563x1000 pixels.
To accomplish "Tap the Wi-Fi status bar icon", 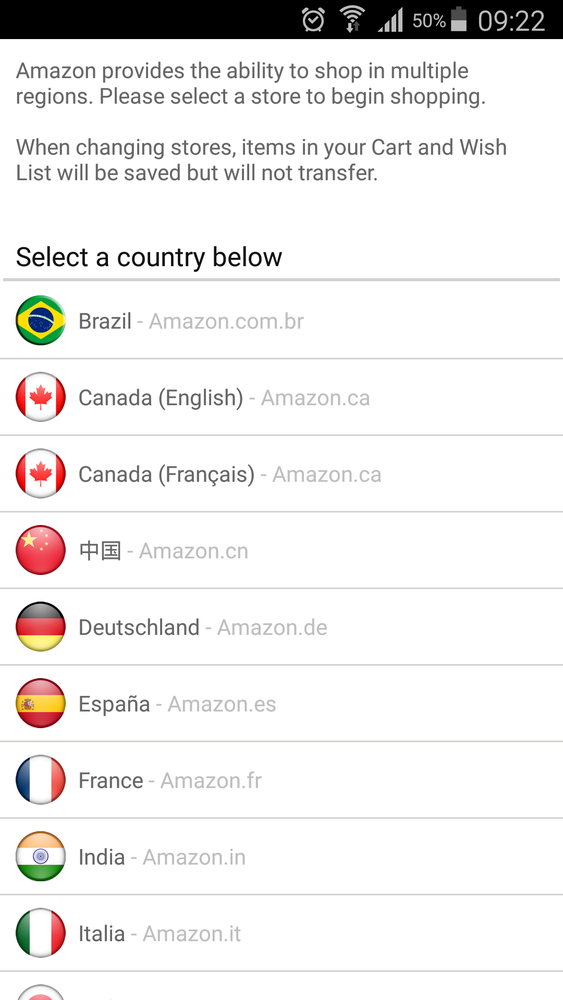I will (x=351, y=19).
